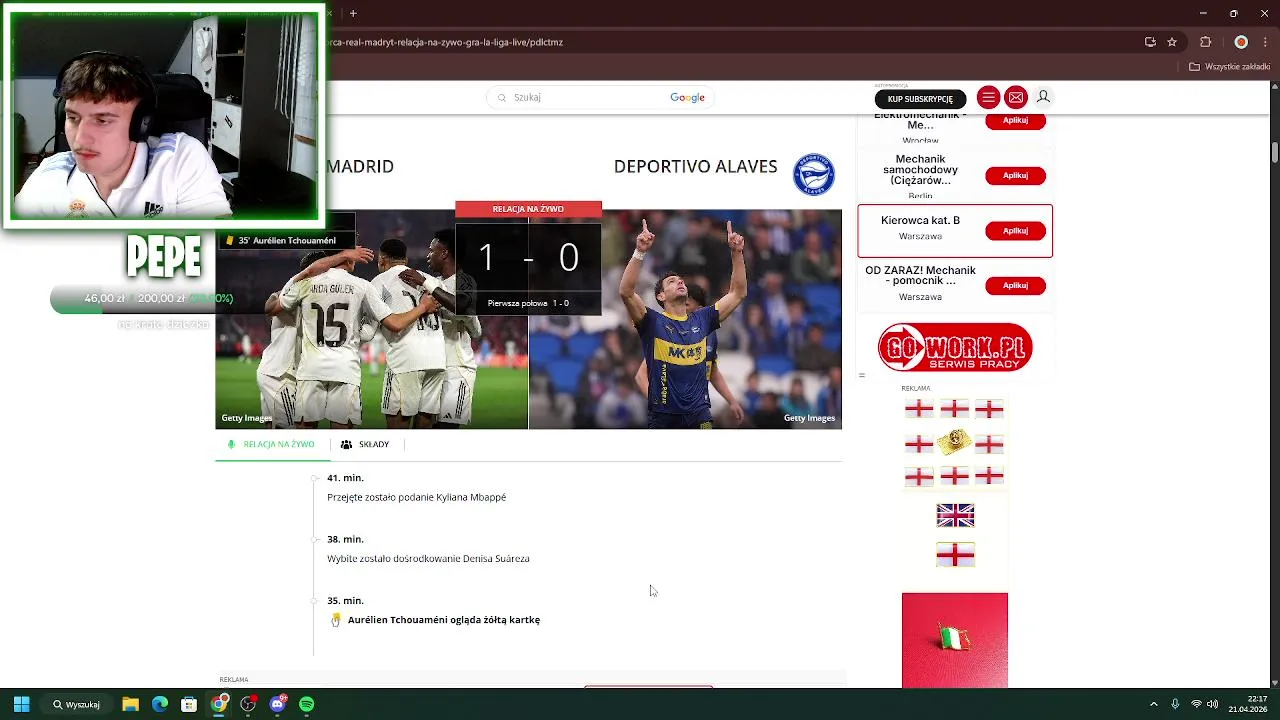Image resolution: width=1280 pixels, height=720 pixels.
Task: Open Spotify from the taskbar
Action: click(307, 704)
